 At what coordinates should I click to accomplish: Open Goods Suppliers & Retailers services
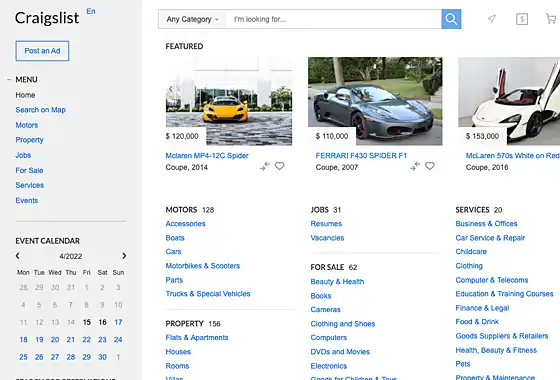point(501,336)
